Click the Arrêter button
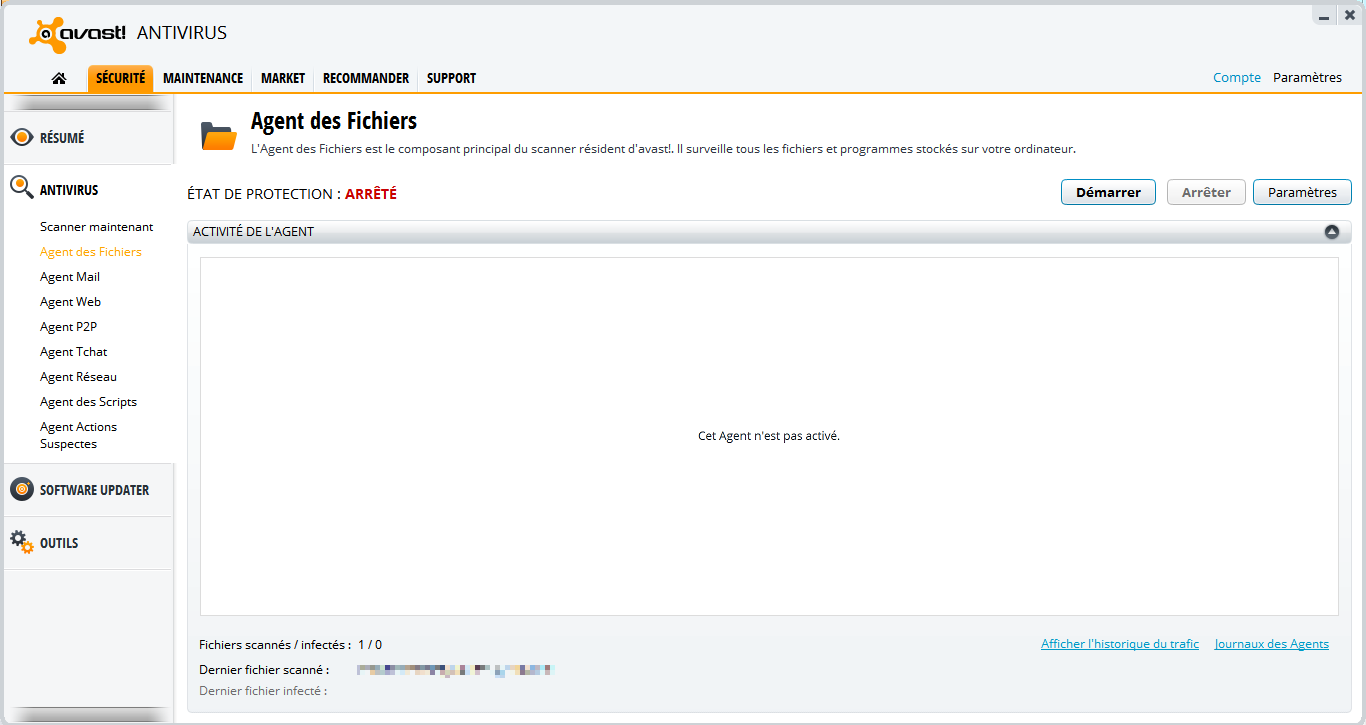 tap(1206, 192)
